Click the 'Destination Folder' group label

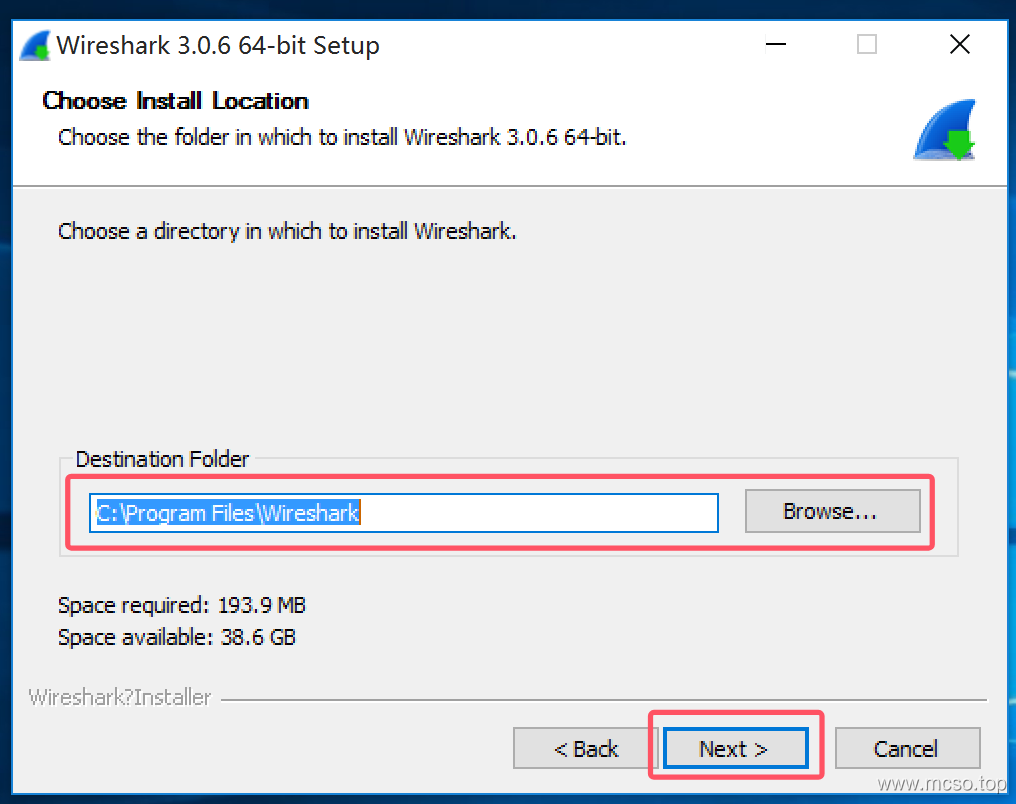point(162,459)
